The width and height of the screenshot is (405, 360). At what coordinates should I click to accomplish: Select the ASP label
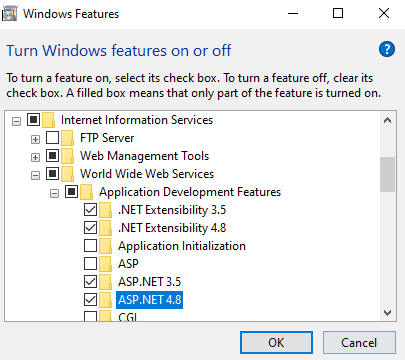point(128,264)
